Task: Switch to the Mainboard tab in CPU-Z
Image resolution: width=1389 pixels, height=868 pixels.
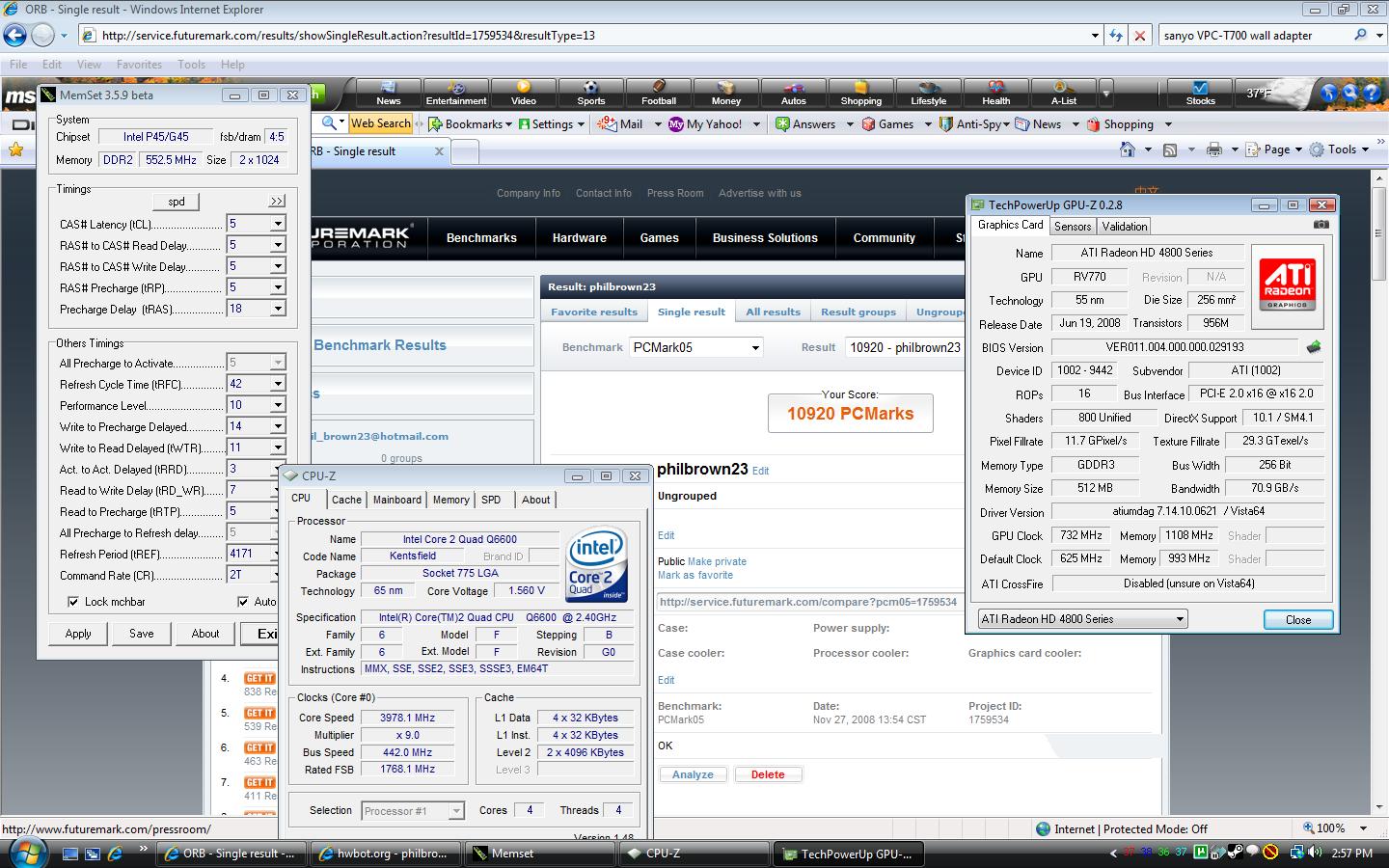Action: [x=397, y=500]
